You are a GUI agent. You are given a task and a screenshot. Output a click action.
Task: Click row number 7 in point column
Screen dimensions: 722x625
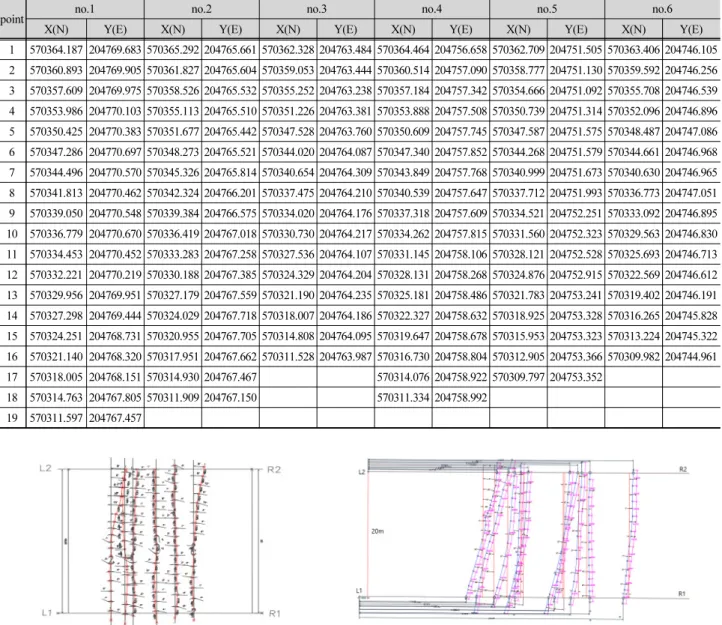pos(12,173)
